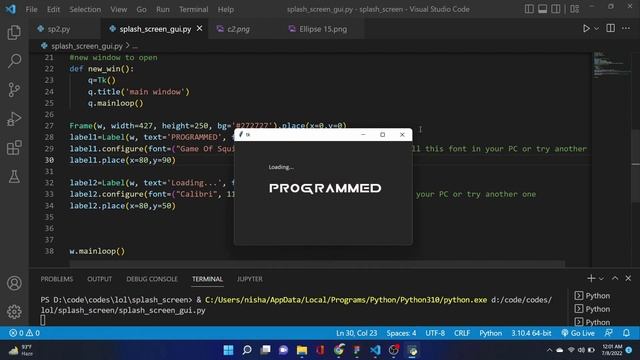Open Windows Start menu

(228, 350)
